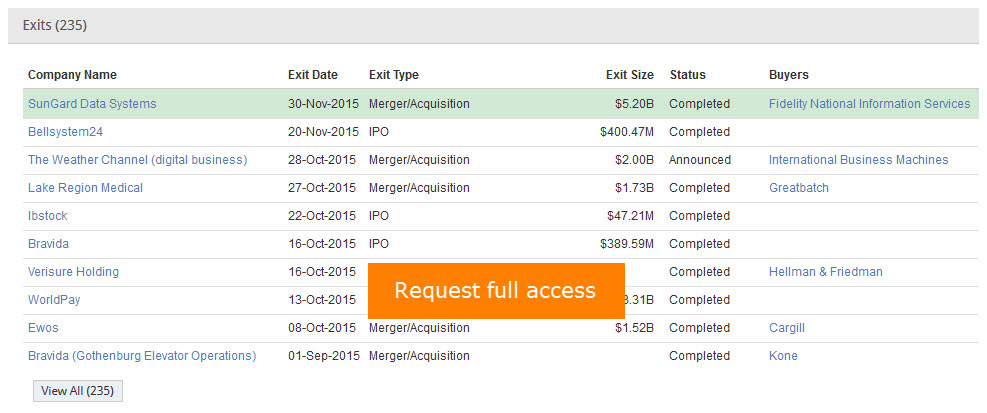Open the Cargill buyer link
Viewport: 987px width, 413px height.
(786, 328)
